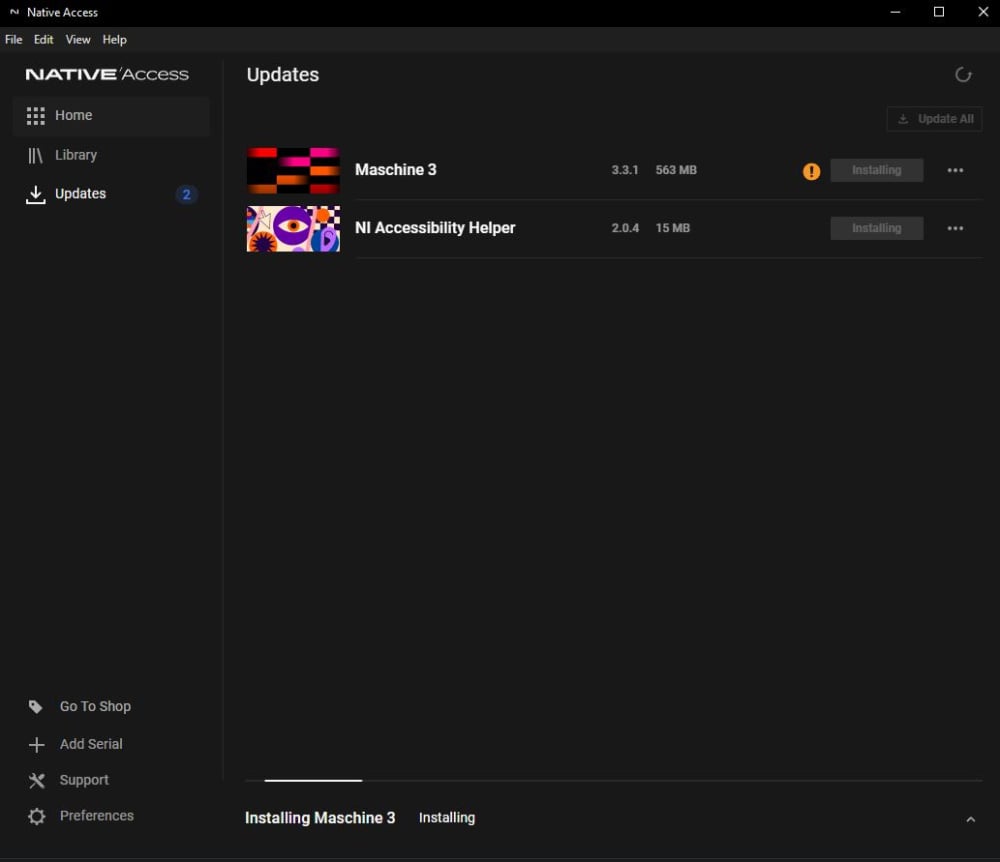Open the Support label link
The width and height of the screenshot is (1000, 862).
click(x=84, y=780)
